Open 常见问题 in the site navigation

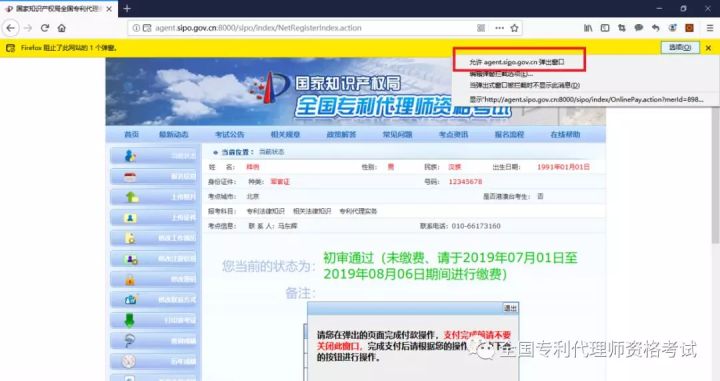coord(397,134)
